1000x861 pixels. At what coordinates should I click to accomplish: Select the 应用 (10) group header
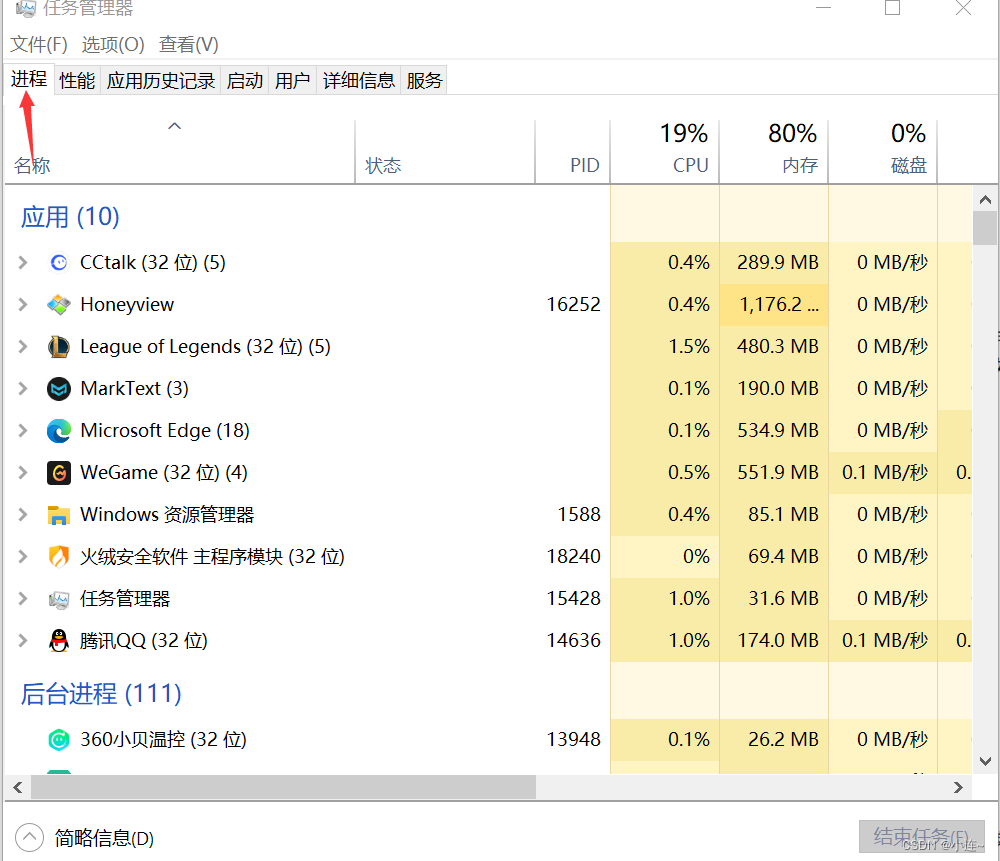coord(70,217)
